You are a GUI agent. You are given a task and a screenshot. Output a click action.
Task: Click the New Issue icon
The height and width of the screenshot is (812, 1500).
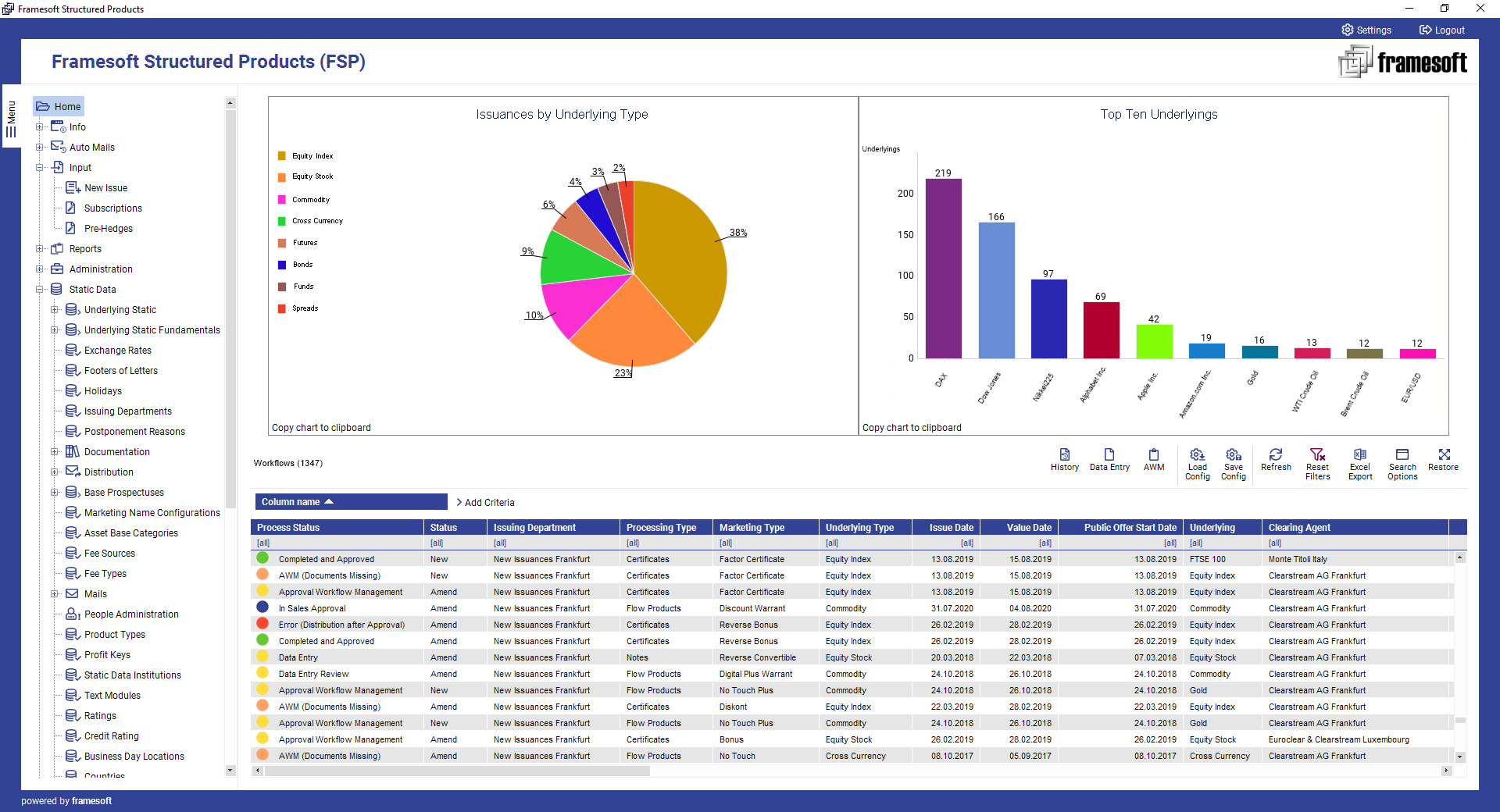click(73, 187)
